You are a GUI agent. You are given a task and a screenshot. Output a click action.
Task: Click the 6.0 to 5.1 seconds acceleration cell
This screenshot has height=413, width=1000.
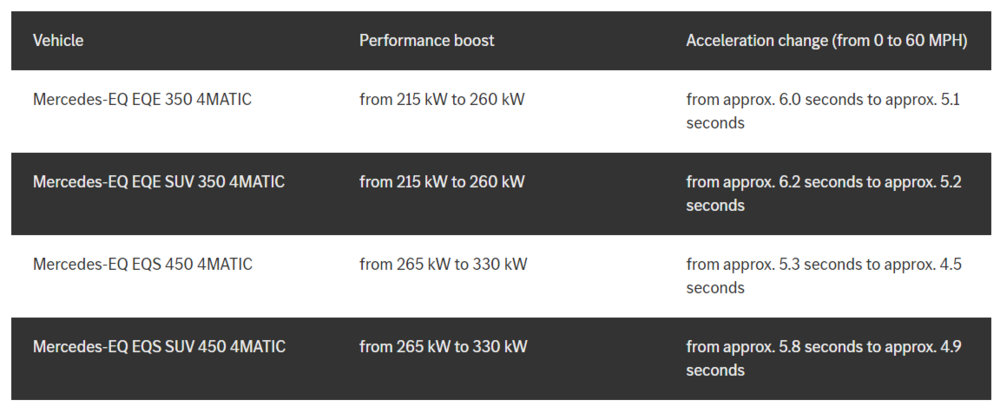point(823,111)
